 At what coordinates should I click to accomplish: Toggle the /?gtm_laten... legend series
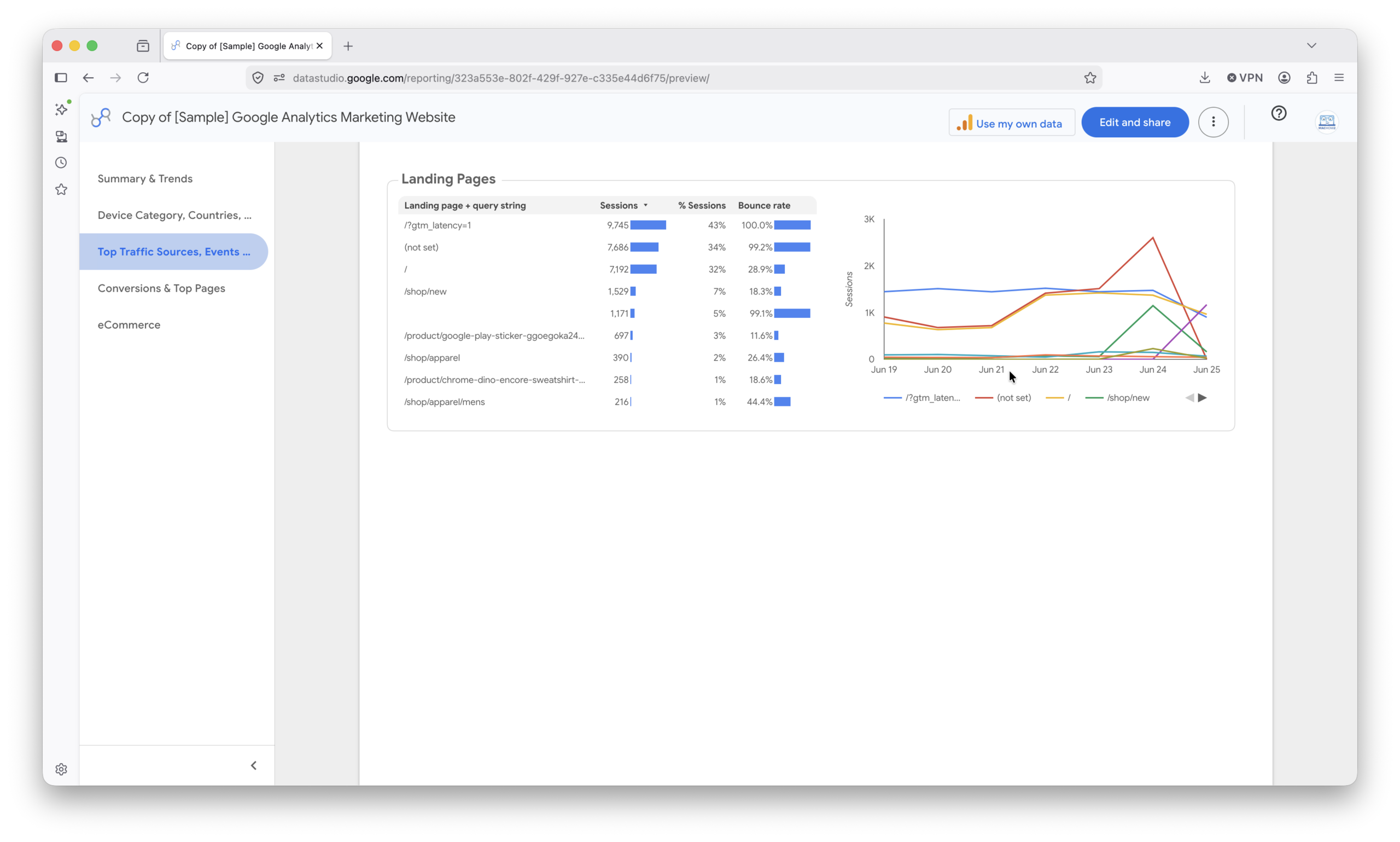[921, 398]
